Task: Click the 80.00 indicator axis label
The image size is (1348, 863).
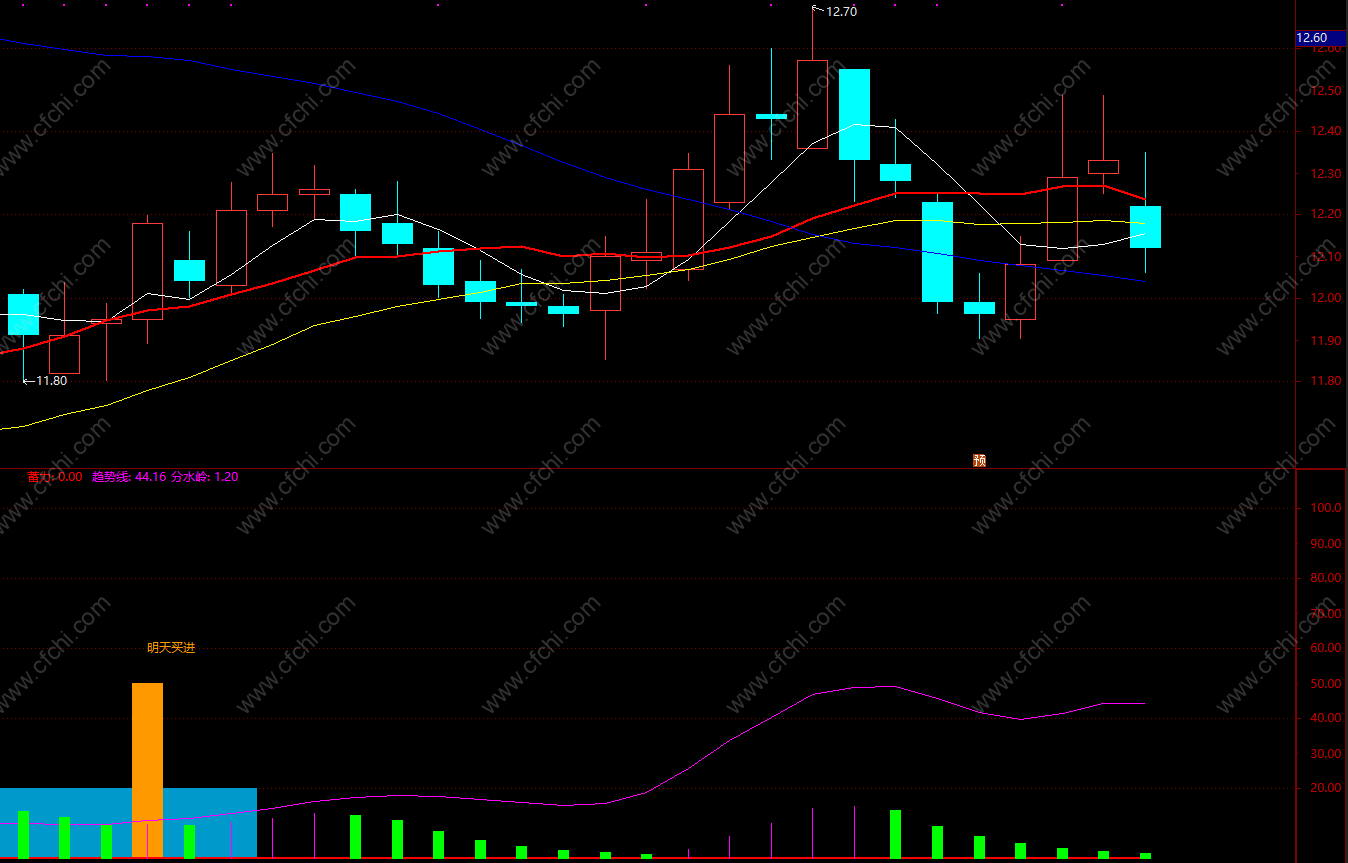Action: 1326,578
